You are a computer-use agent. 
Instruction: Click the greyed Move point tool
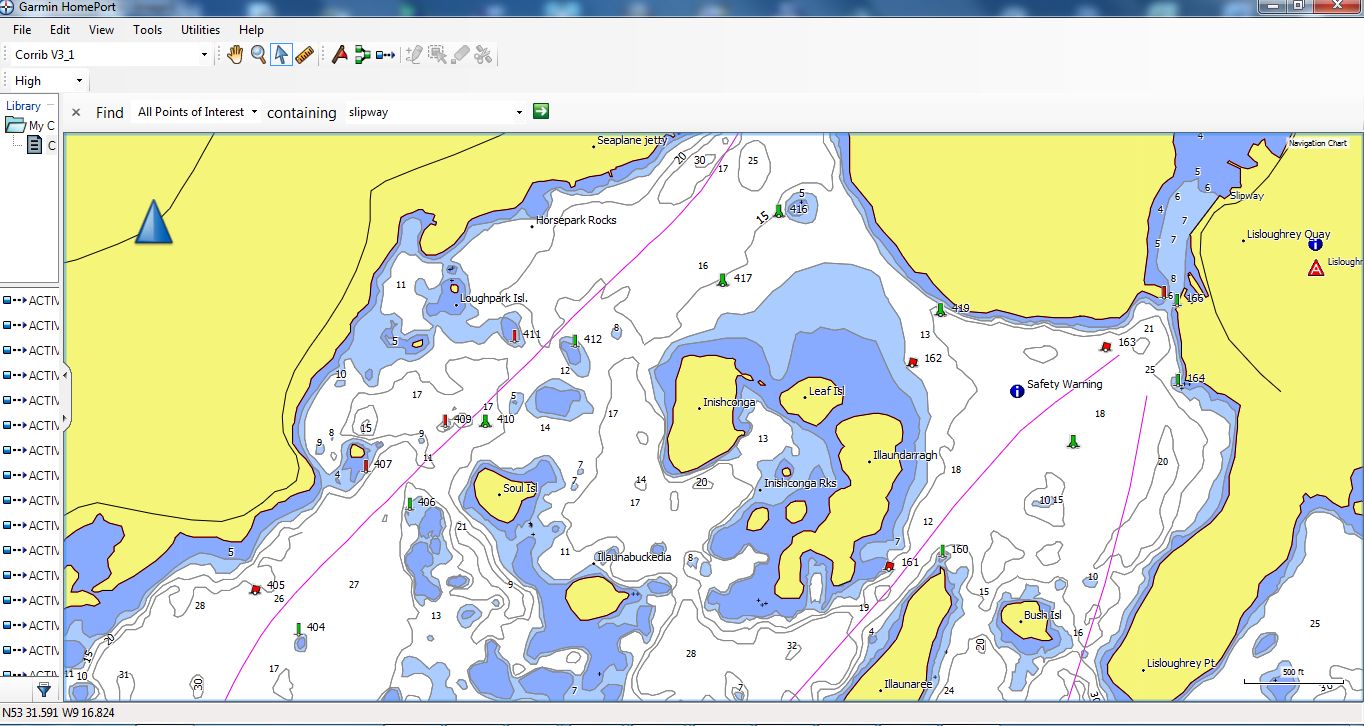(x=437, y=54)
